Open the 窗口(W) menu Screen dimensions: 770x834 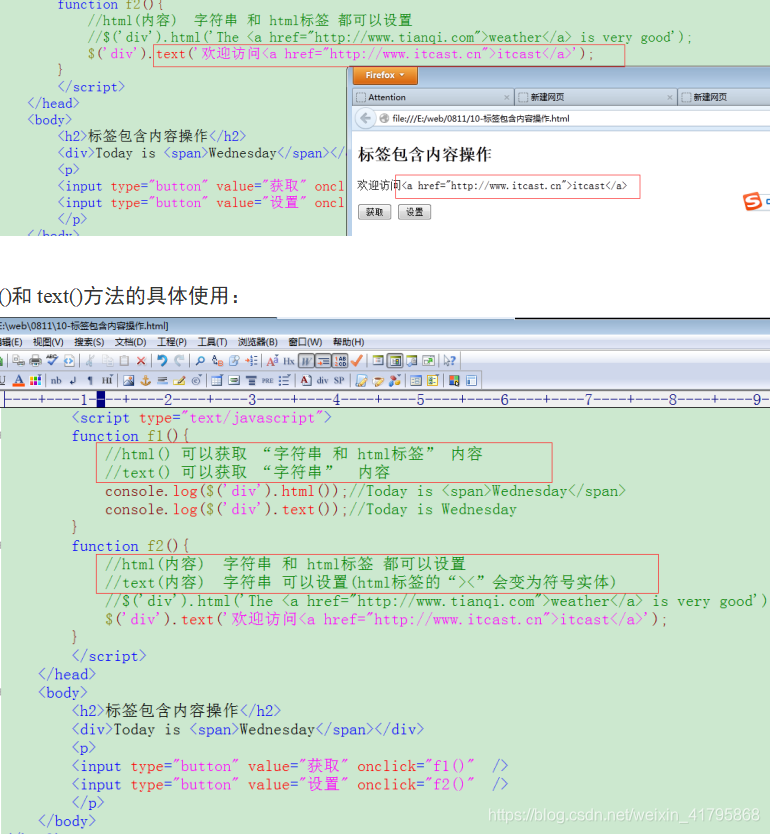pos(305,342)
